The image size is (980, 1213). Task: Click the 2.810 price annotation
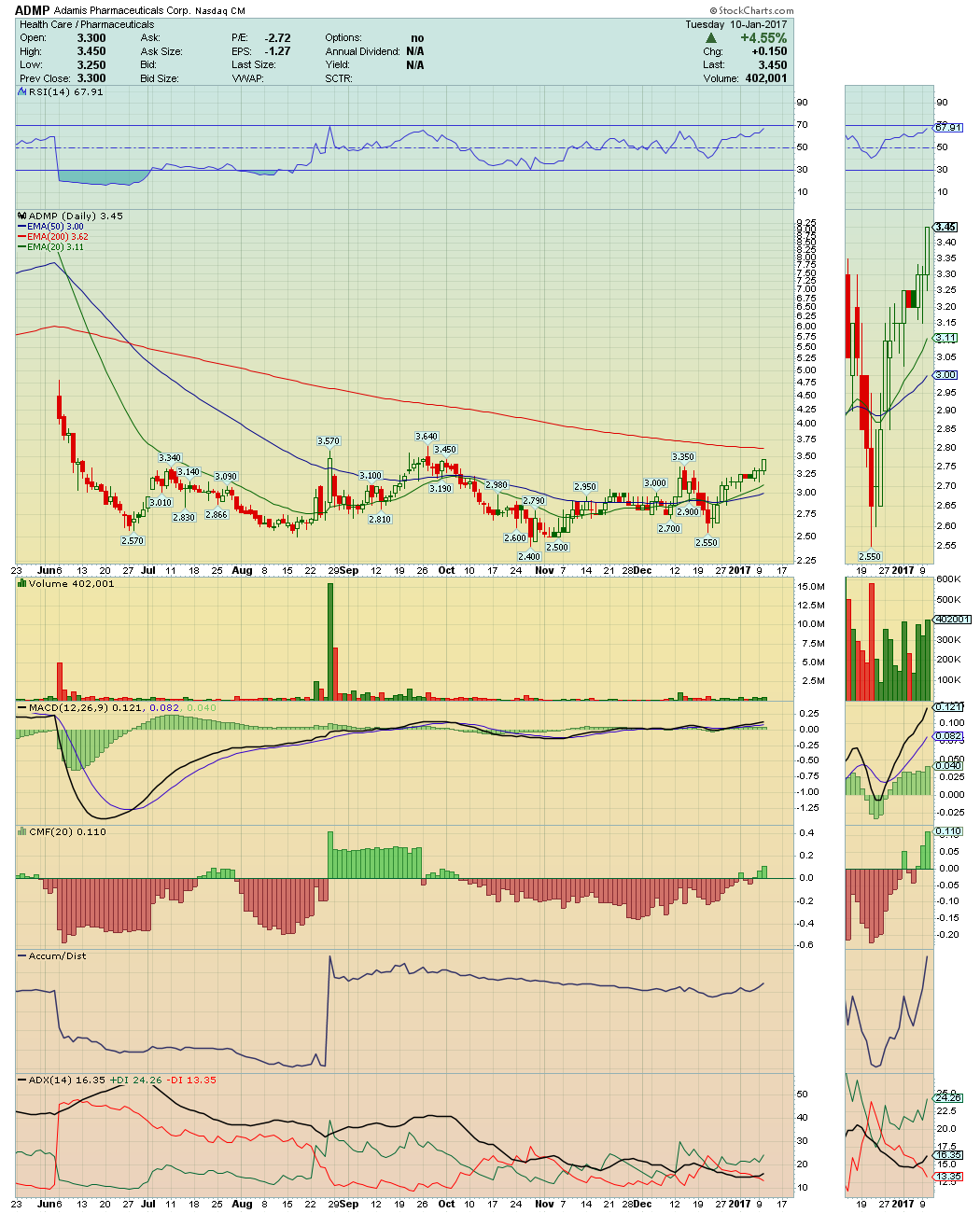click(380, 519)
